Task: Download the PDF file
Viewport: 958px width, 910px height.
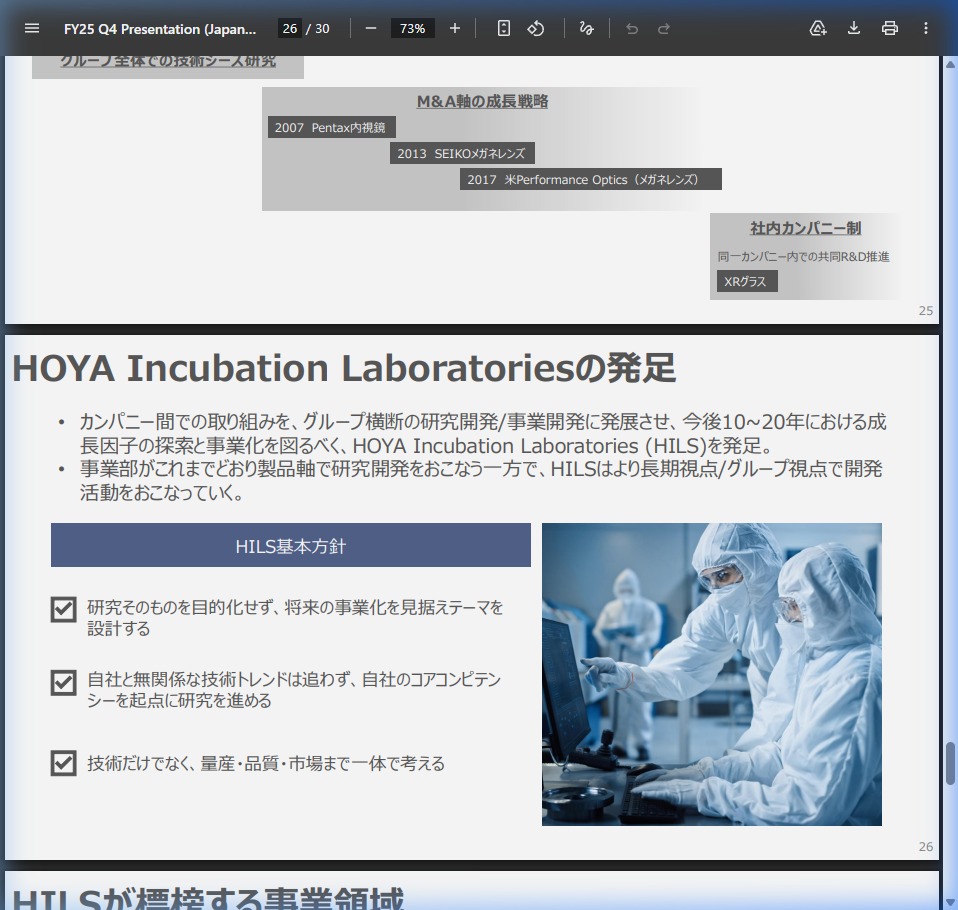Action: tap(854, 29)
